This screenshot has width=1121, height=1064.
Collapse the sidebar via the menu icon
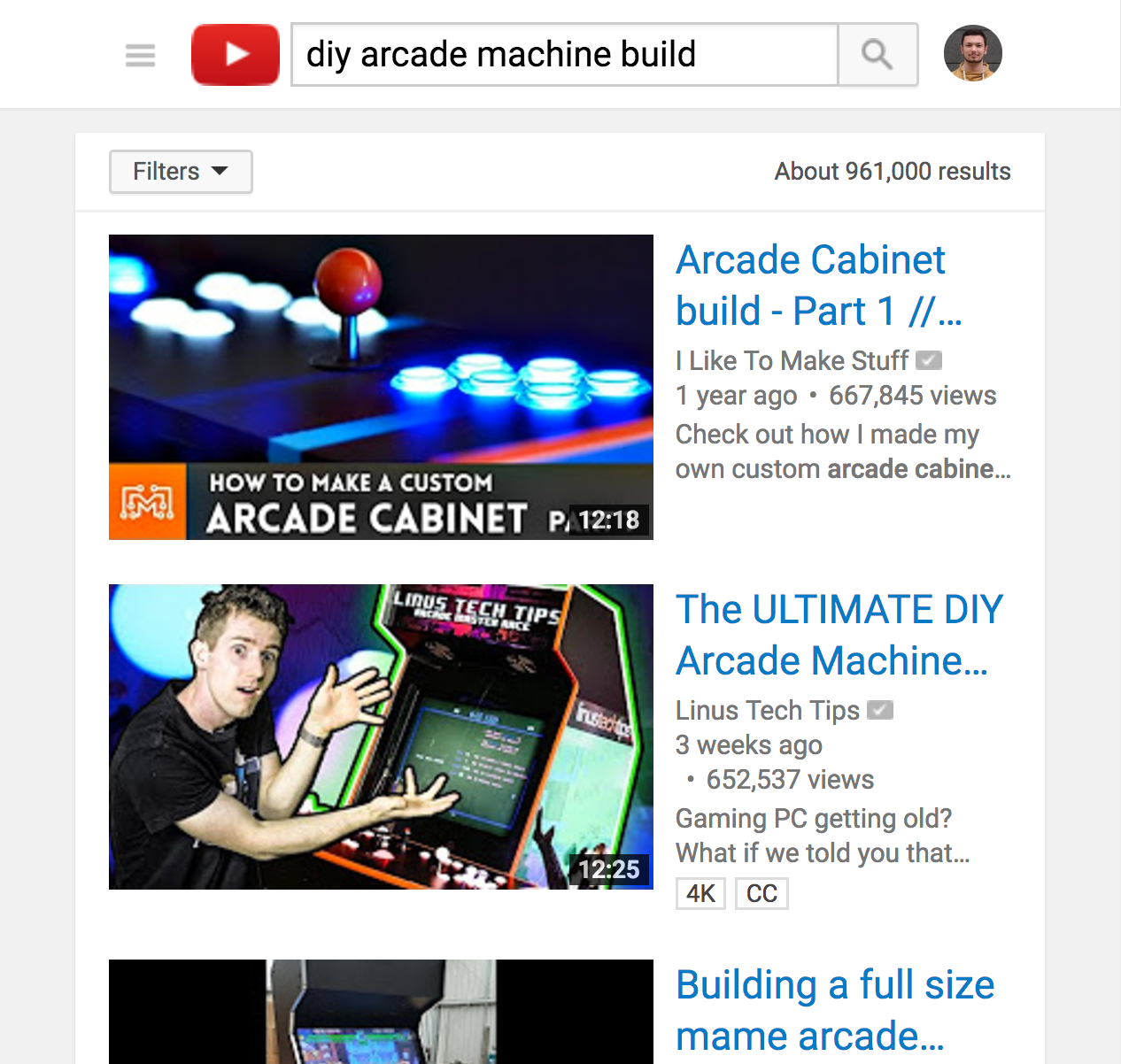(x=140, y=55)
